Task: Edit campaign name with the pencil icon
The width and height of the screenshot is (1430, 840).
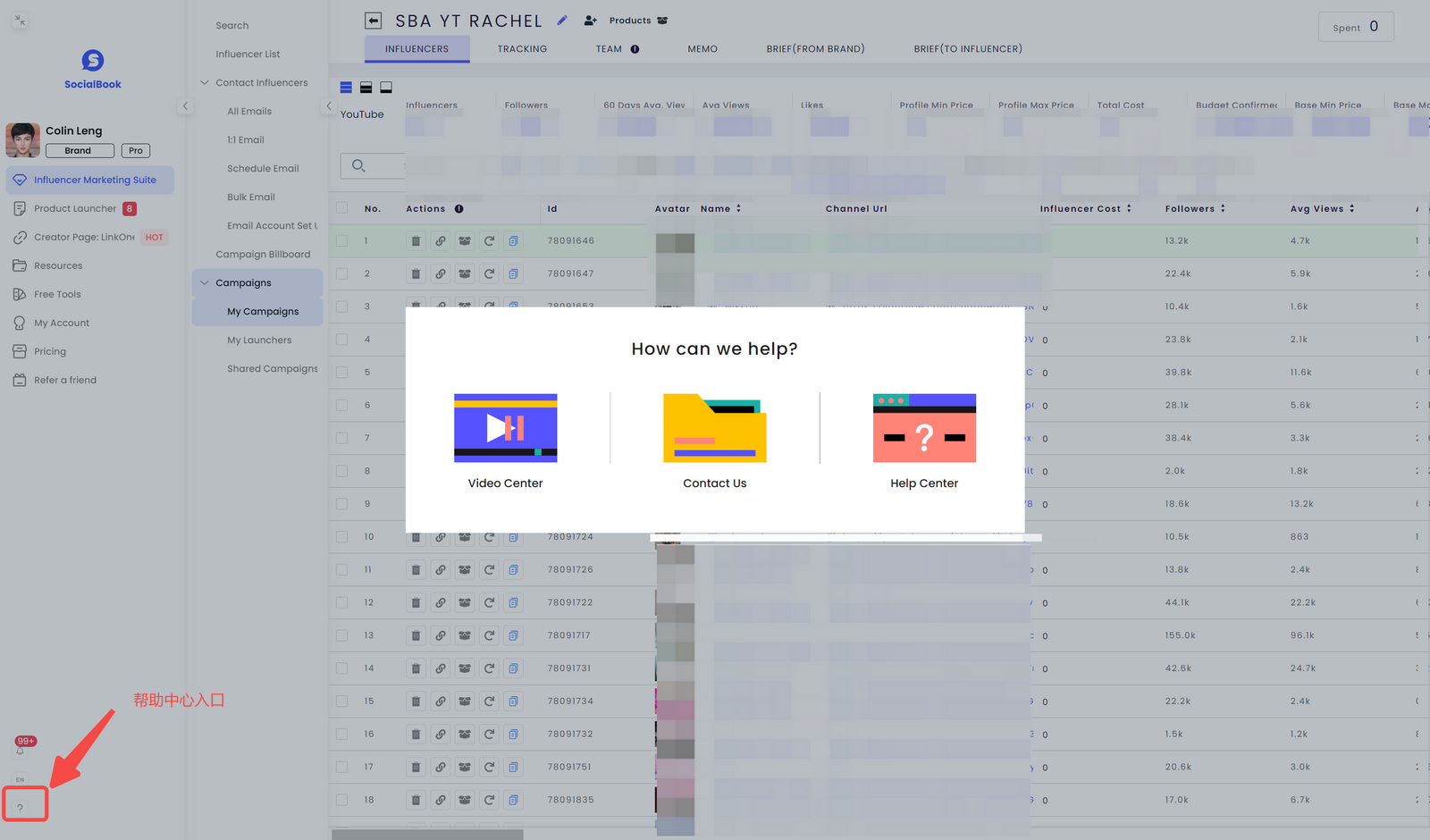Action: click(562, 21)
